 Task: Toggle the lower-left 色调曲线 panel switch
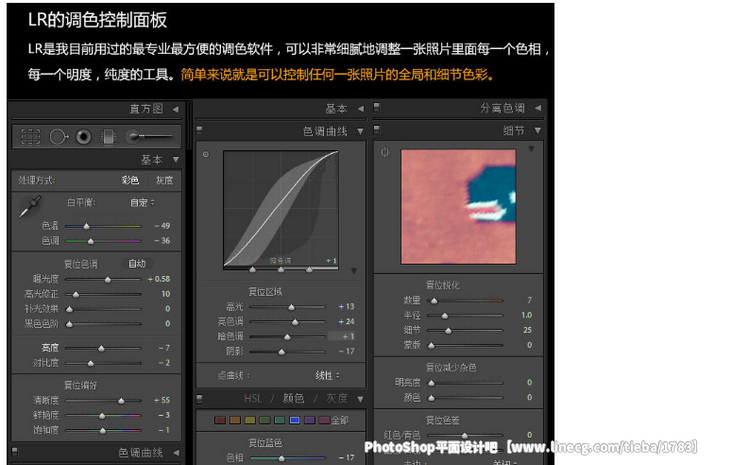click(x=15, y=451)
